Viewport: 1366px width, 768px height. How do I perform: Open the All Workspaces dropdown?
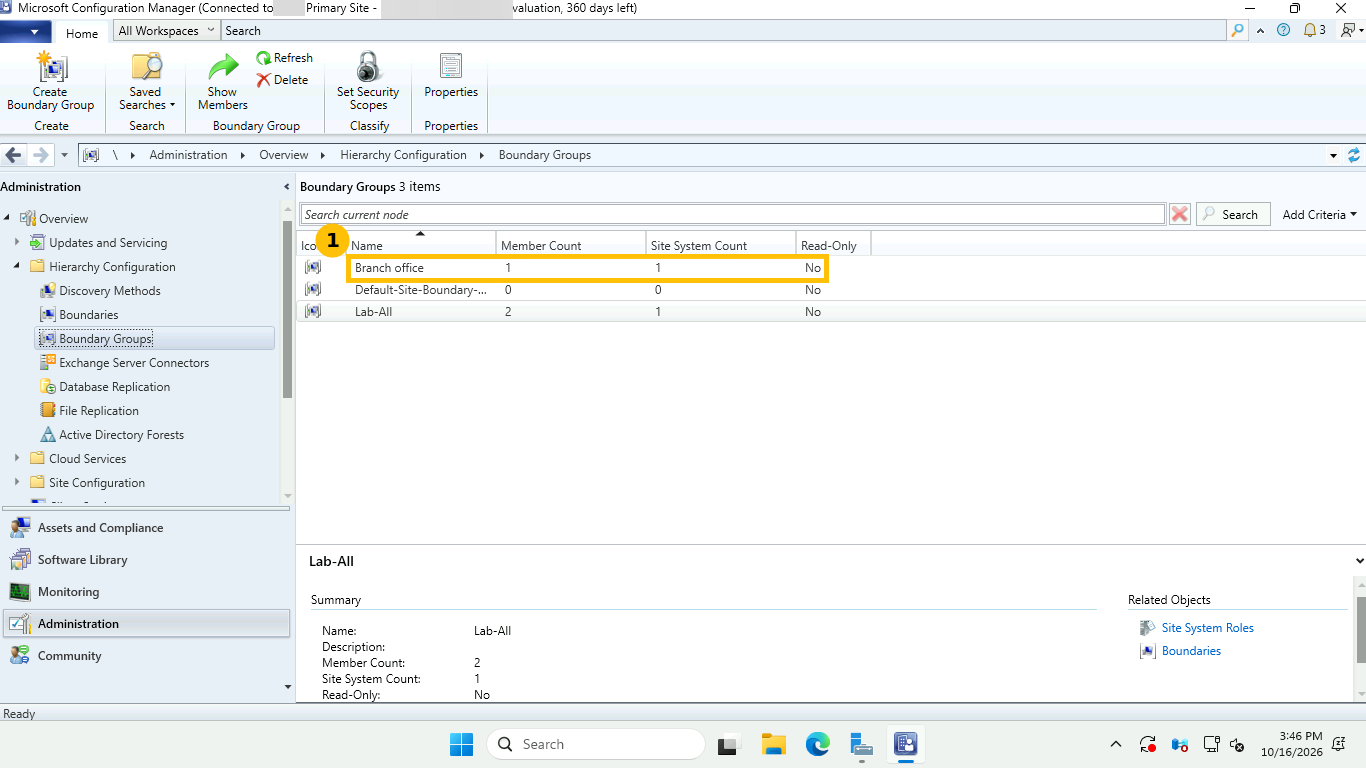pyautogui.click(x=167, y=31)
